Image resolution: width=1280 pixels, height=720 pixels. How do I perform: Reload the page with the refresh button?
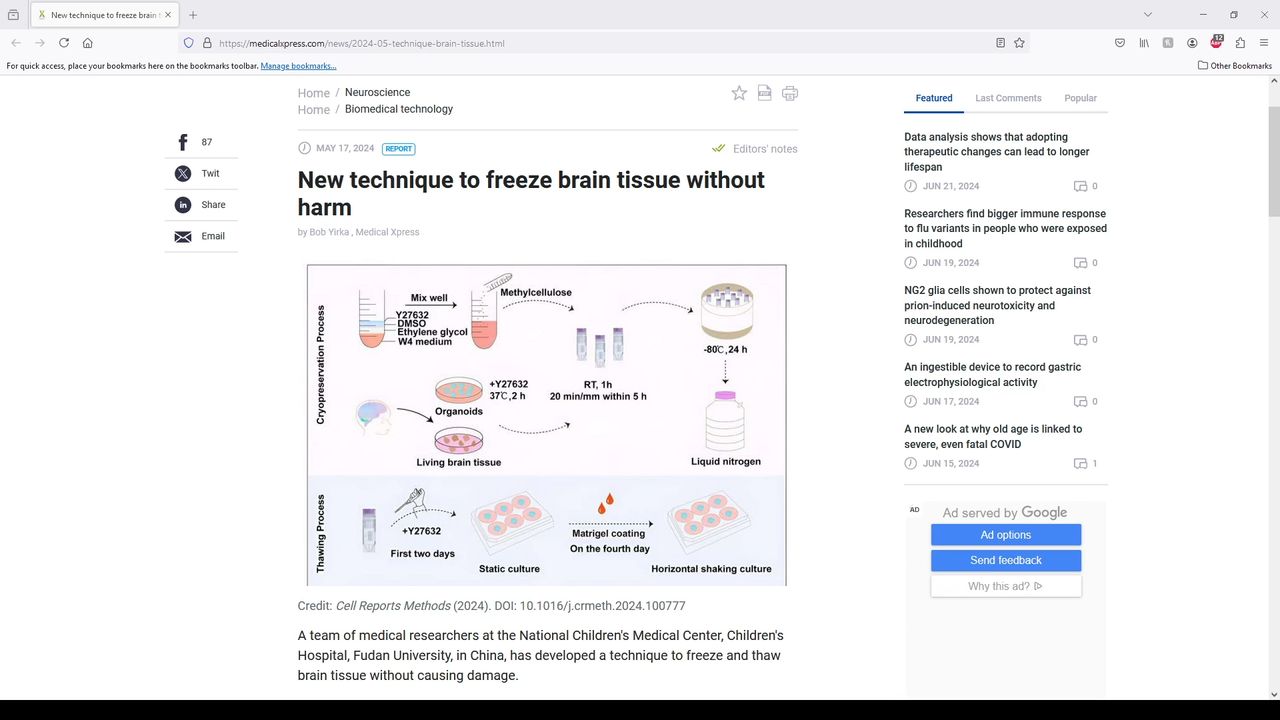(64, 43)
